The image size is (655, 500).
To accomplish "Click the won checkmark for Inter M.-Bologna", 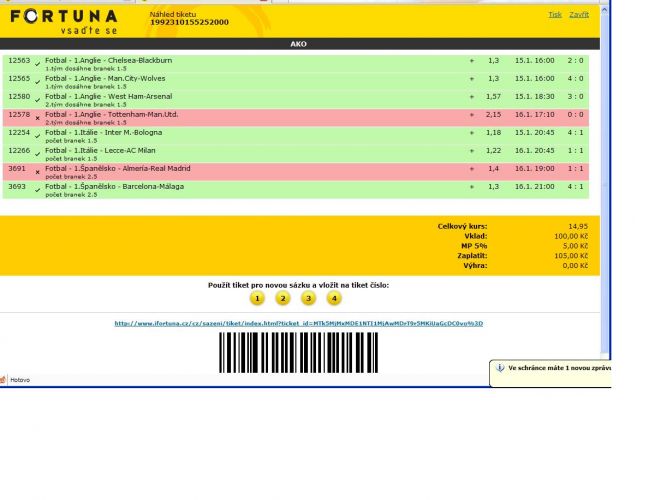I will click(38, 136).
